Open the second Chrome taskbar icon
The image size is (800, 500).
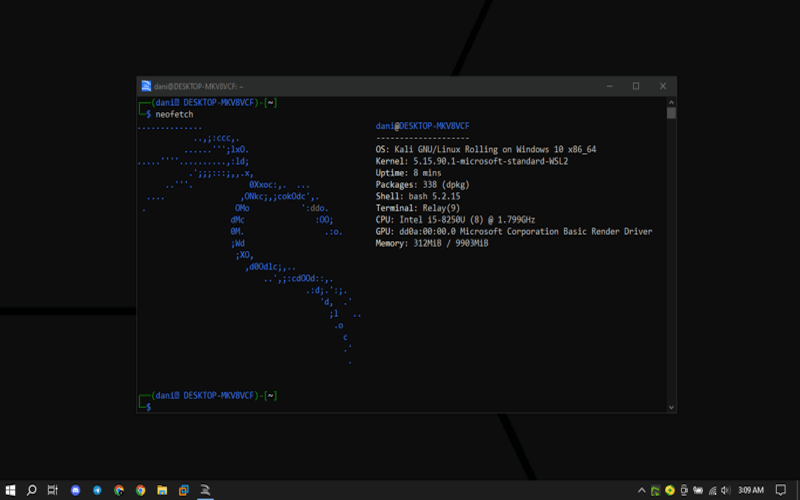(x=140, y=490)
